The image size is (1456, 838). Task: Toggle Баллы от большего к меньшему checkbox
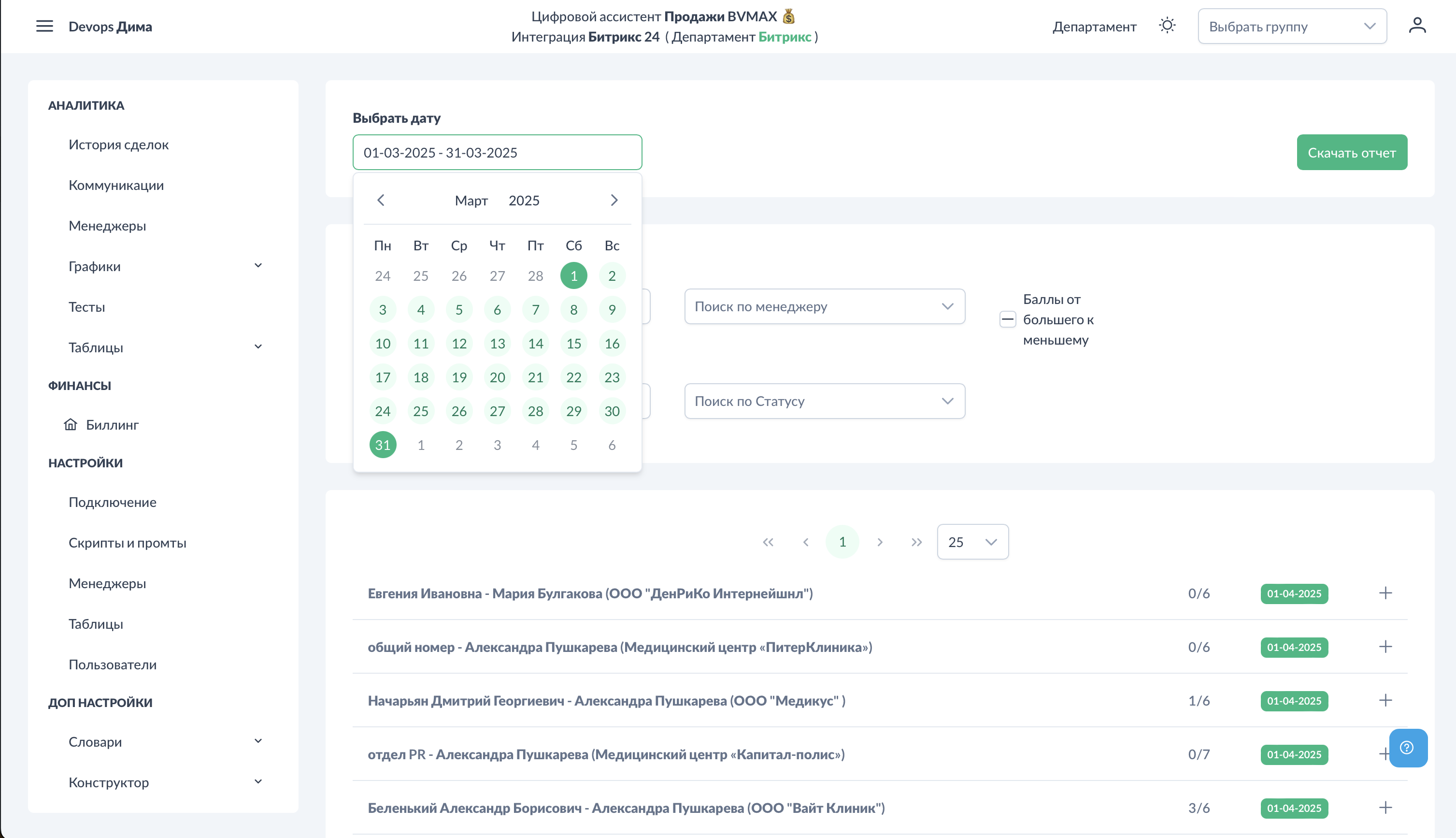(x=1007, y=319)
